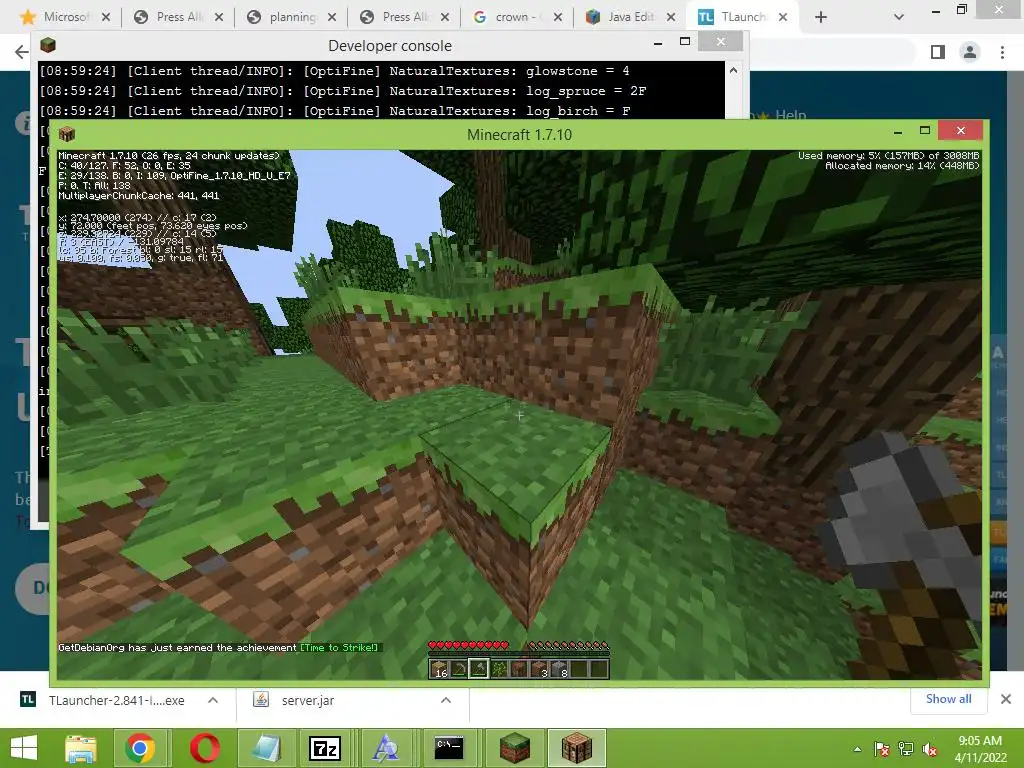Click the Help link on the webpage
The width and height of the screenshot is (1024, 768).
[790, 115]
